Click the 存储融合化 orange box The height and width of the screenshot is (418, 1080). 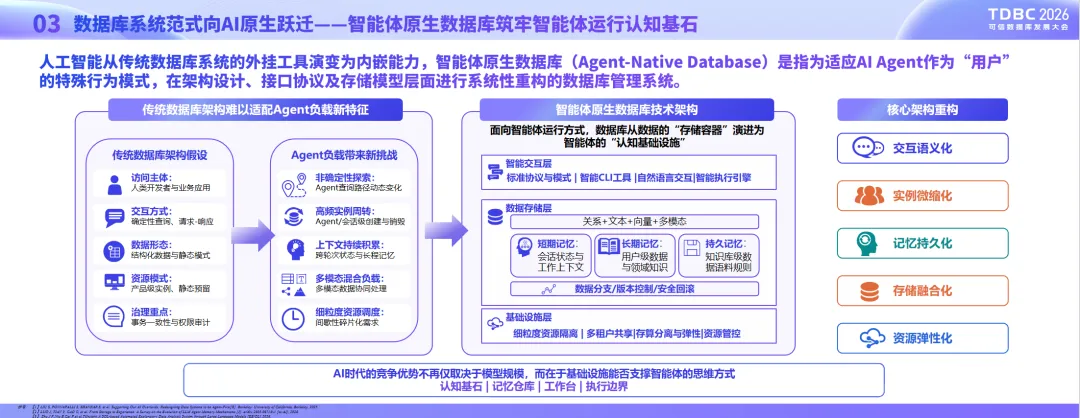922,291
